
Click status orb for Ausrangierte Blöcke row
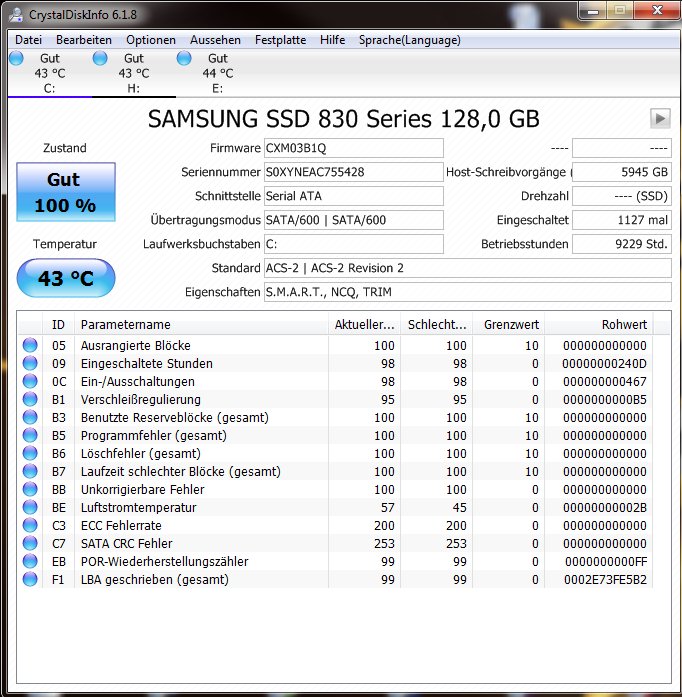coord(30,345)
